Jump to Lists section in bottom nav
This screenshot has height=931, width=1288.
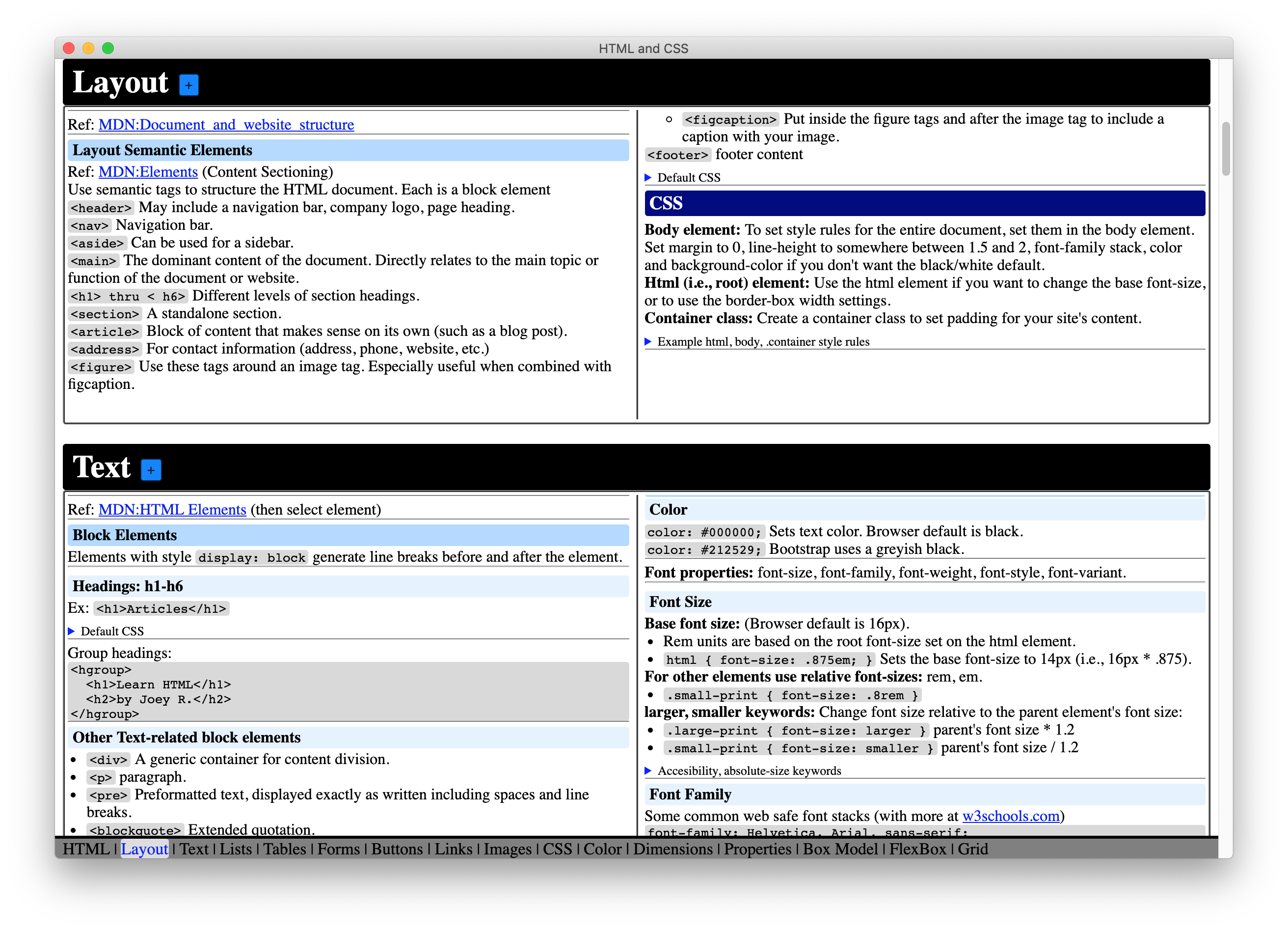click(x=236, y=849)
